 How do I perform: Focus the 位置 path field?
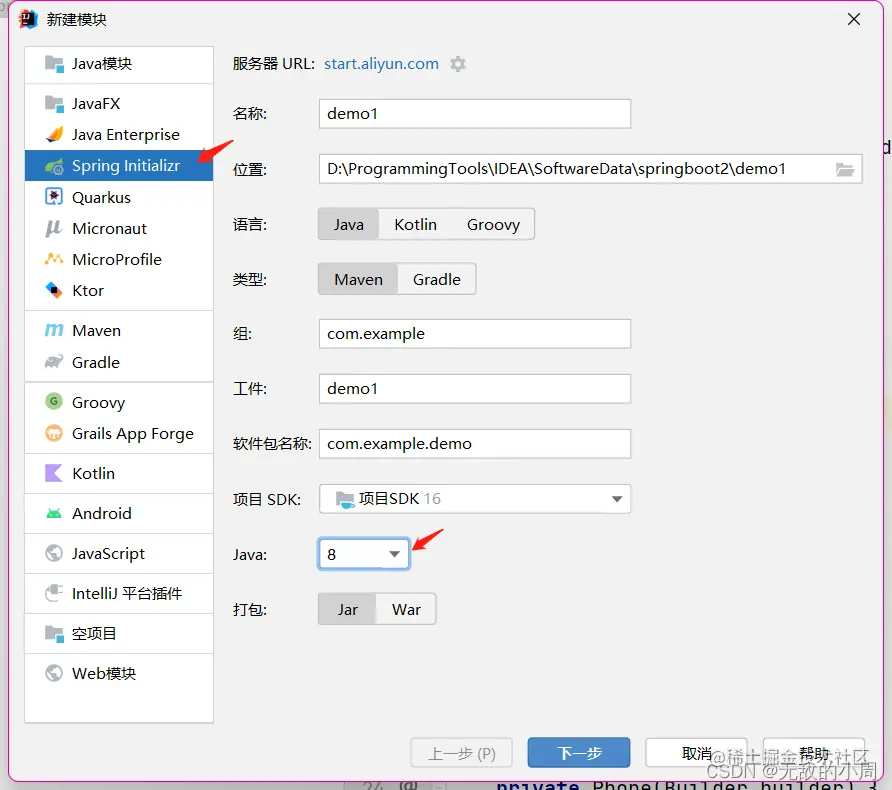[x=590, y=169]
